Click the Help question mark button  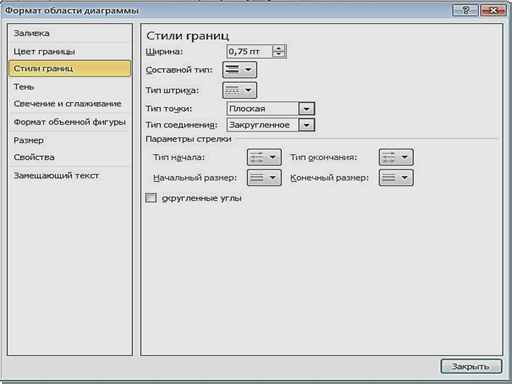465,11
